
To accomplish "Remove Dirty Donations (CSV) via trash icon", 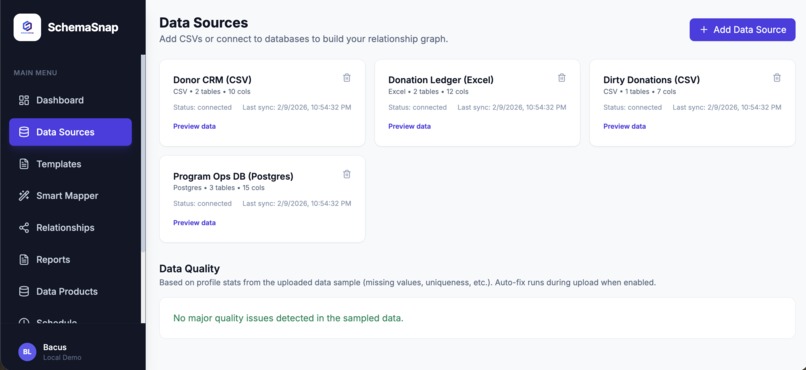I will 777,78.
